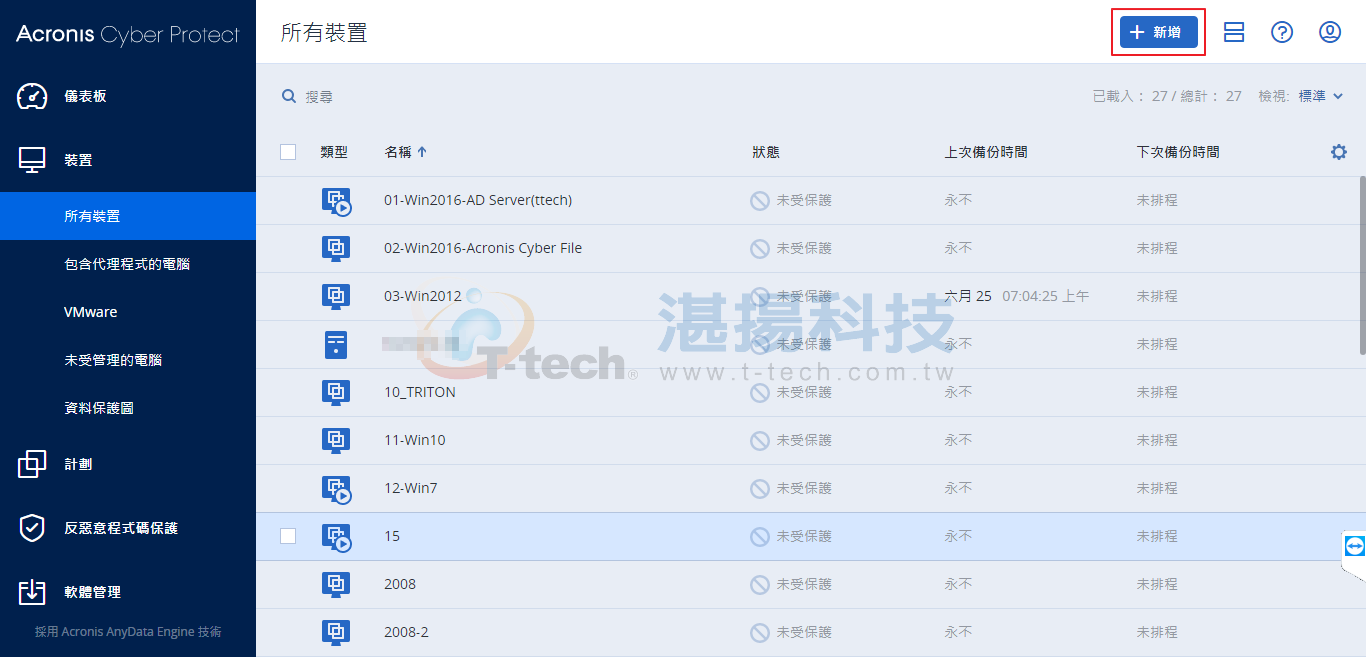Viewport: 1366px width, 657px height.
Task: Click the dashboard gauge icon in sidebar
Action: (x=32, y=96)
